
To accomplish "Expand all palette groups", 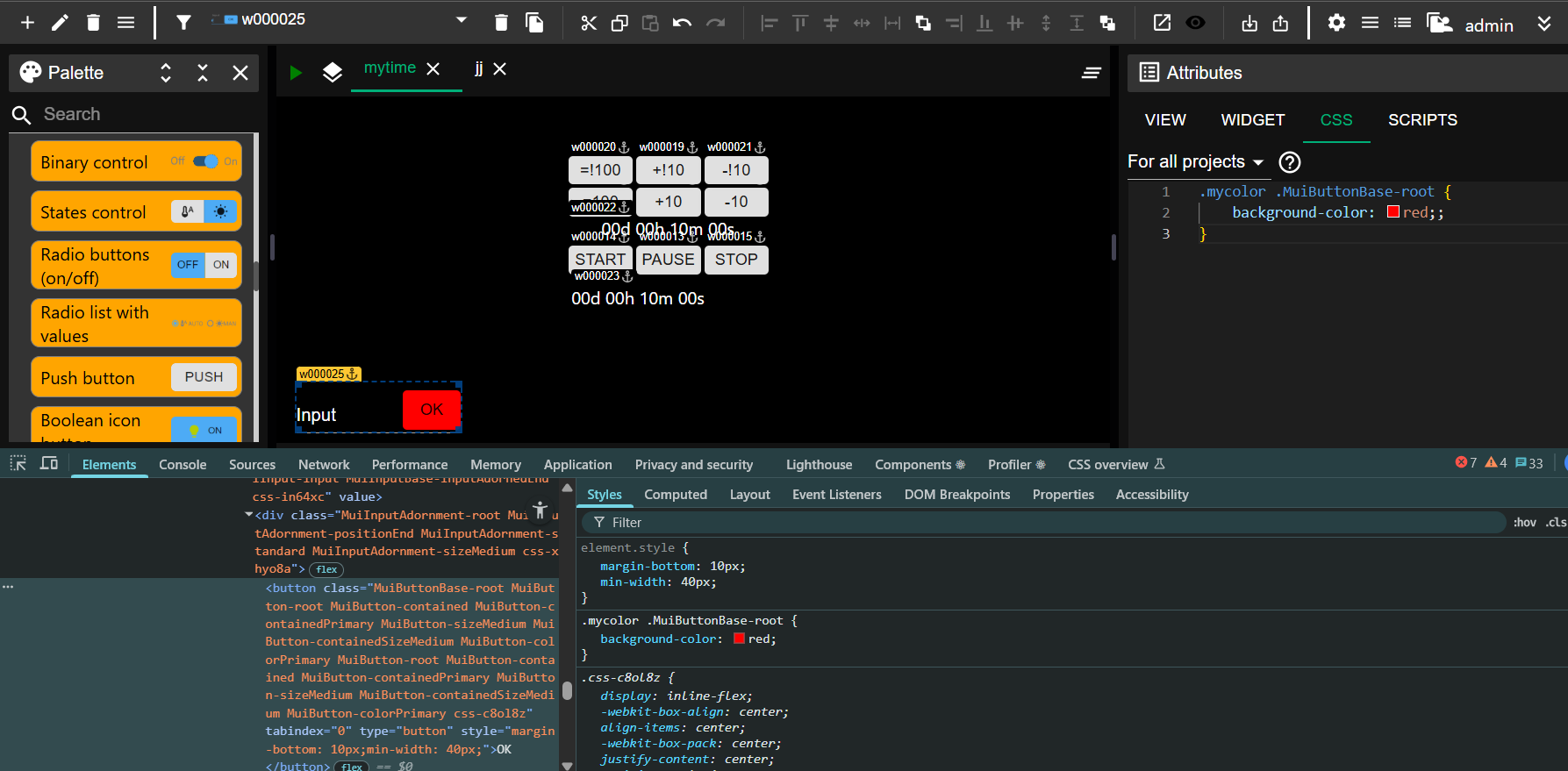I will coord(166,73).
